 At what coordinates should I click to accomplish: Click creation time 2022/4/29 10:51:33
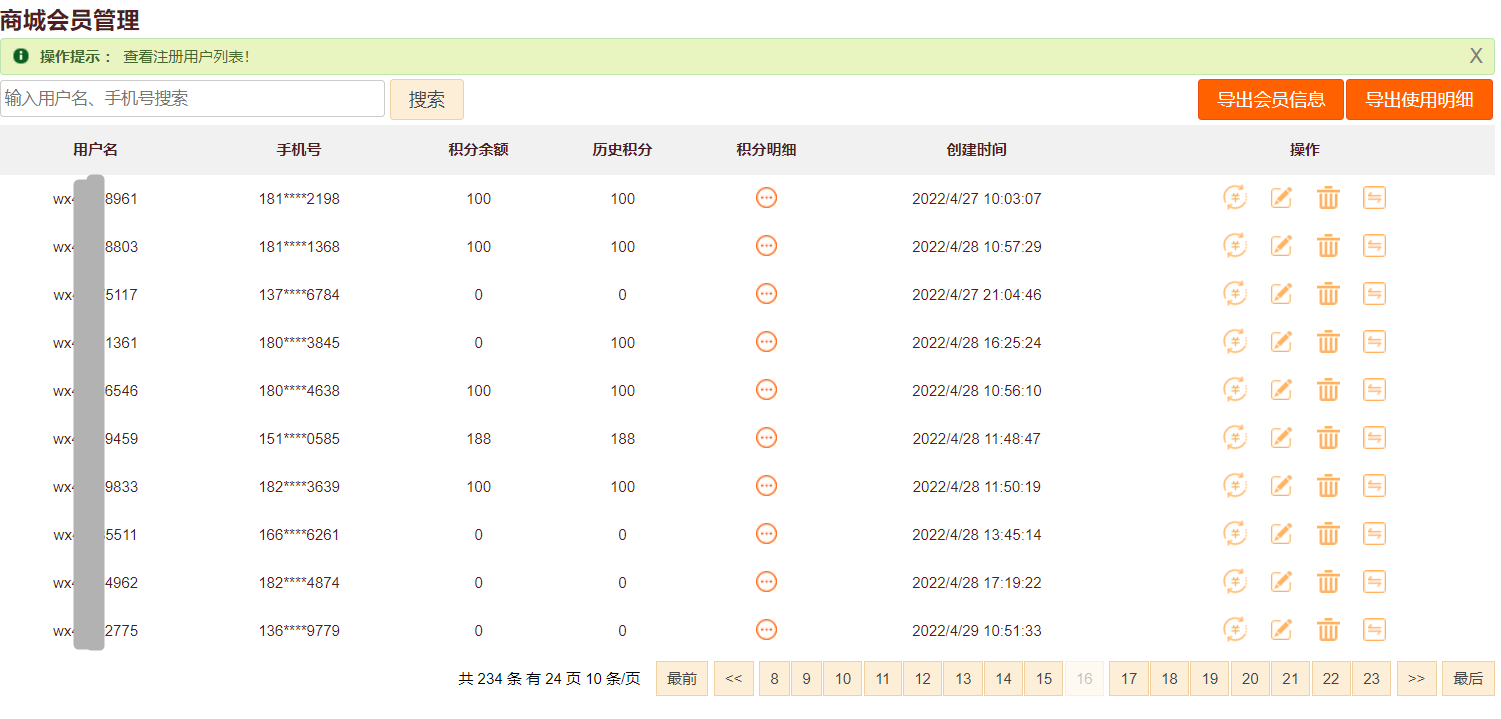click(976, 631)
